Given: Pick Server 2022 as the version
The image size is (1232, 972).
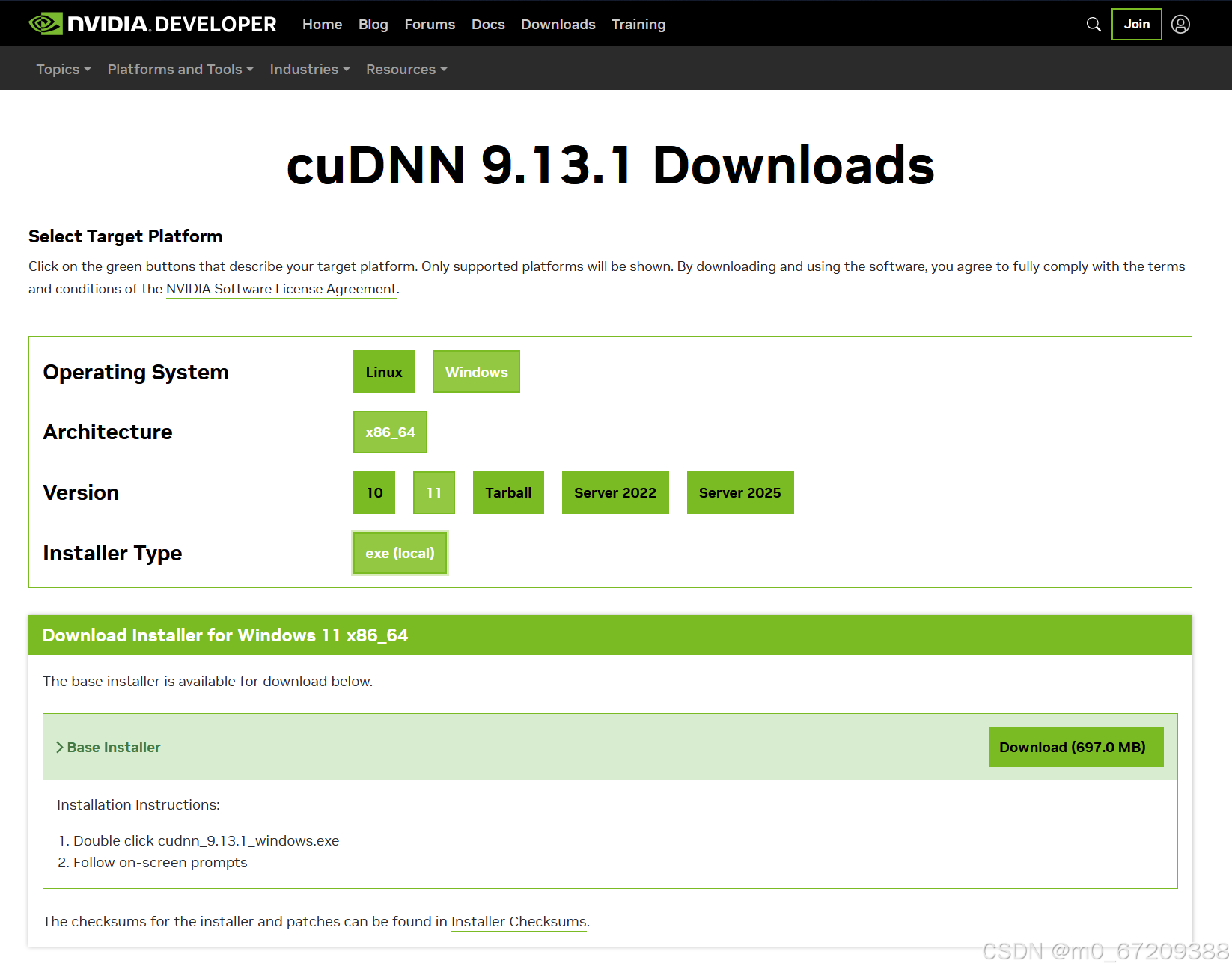Looking at the screenshot, I should [x=615, y=492].
